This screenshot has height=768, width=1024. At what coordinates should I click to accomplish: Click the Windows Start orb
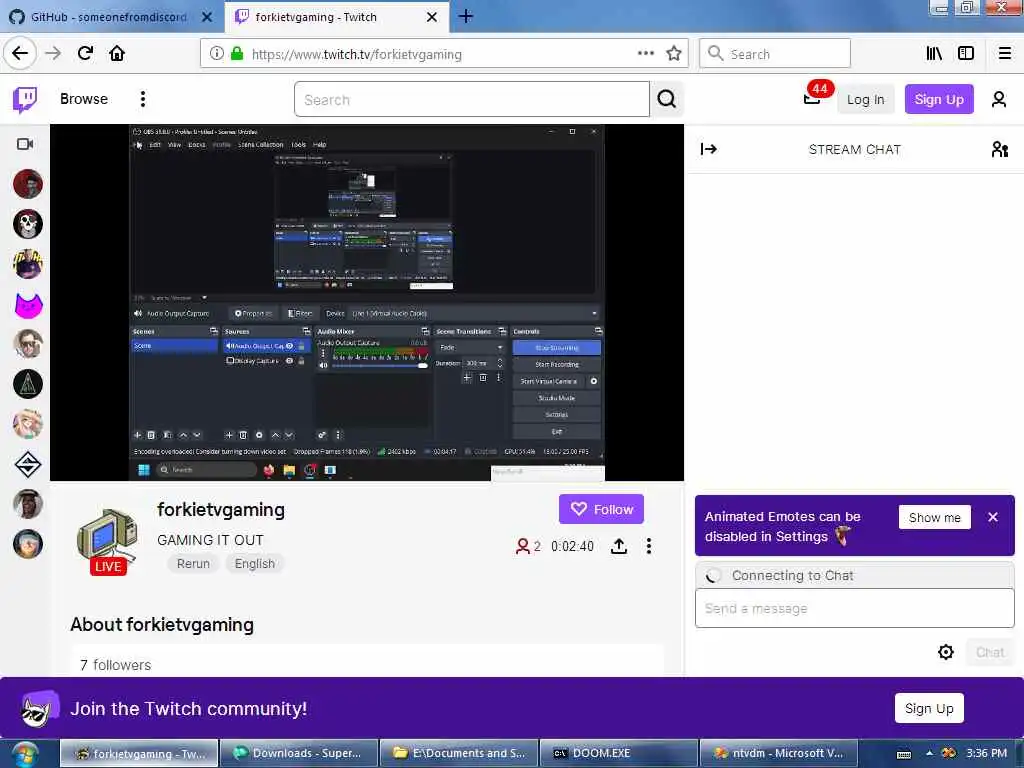tap(25, 754)
